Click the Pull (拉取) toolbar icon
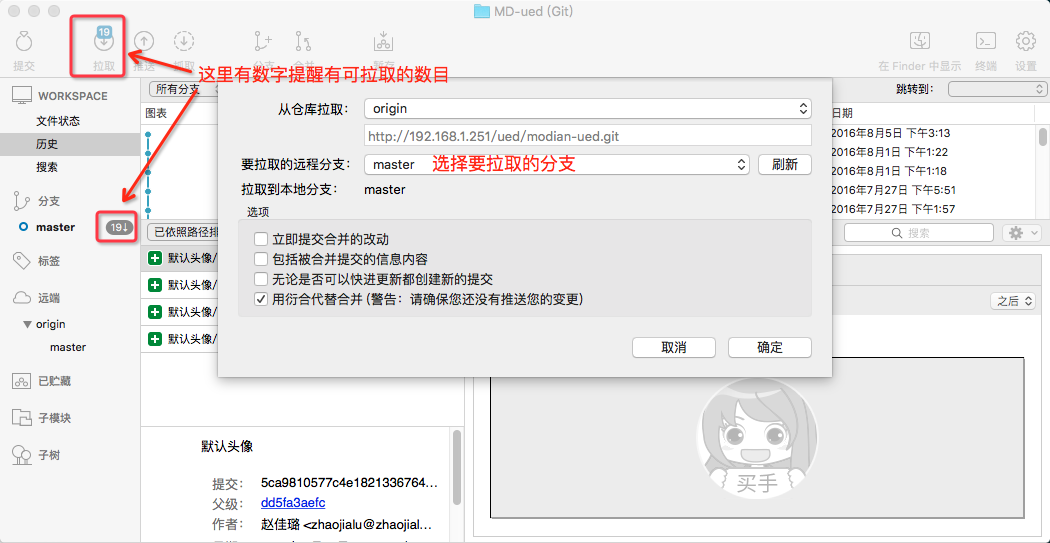Image resolution: width=1050 pixels, height=543 pixels. pyautogui.click(x=104, y=40)
